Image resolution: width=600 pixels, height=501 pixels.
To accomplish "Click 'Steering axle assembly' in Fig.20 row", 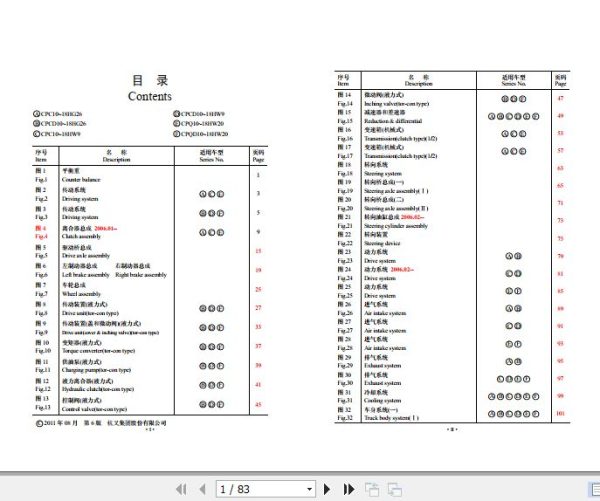I will point(396,208).
